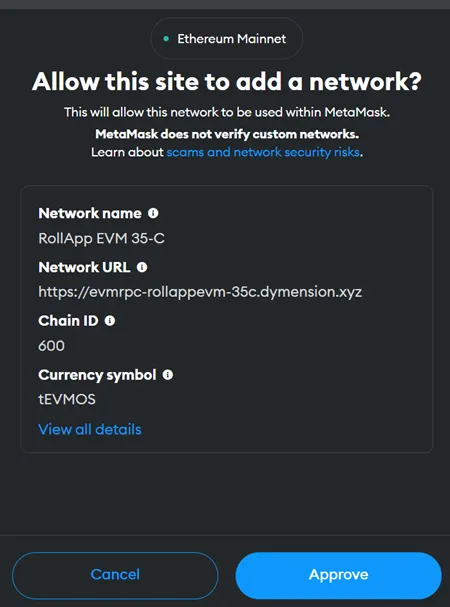
Task: Cancel adding the network
Action: point(115,575)
